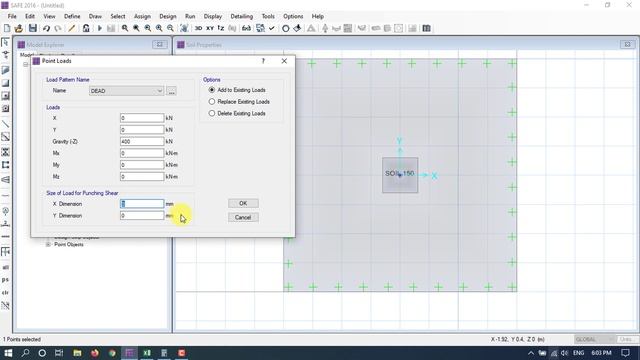This screenshot has width=640, height=360.
Task: Click the Y load input field
Action: tap(142, 130)
